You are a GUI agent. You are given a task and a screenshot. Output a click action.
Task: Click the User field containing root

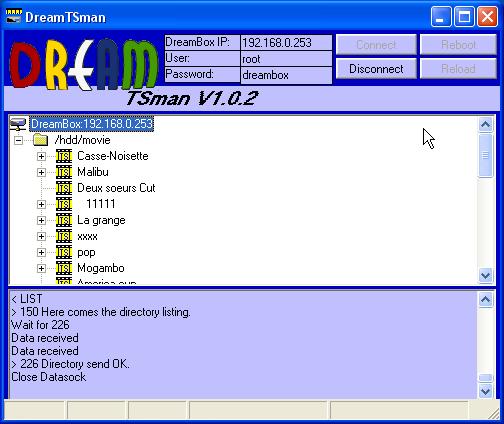click(286, 59)
